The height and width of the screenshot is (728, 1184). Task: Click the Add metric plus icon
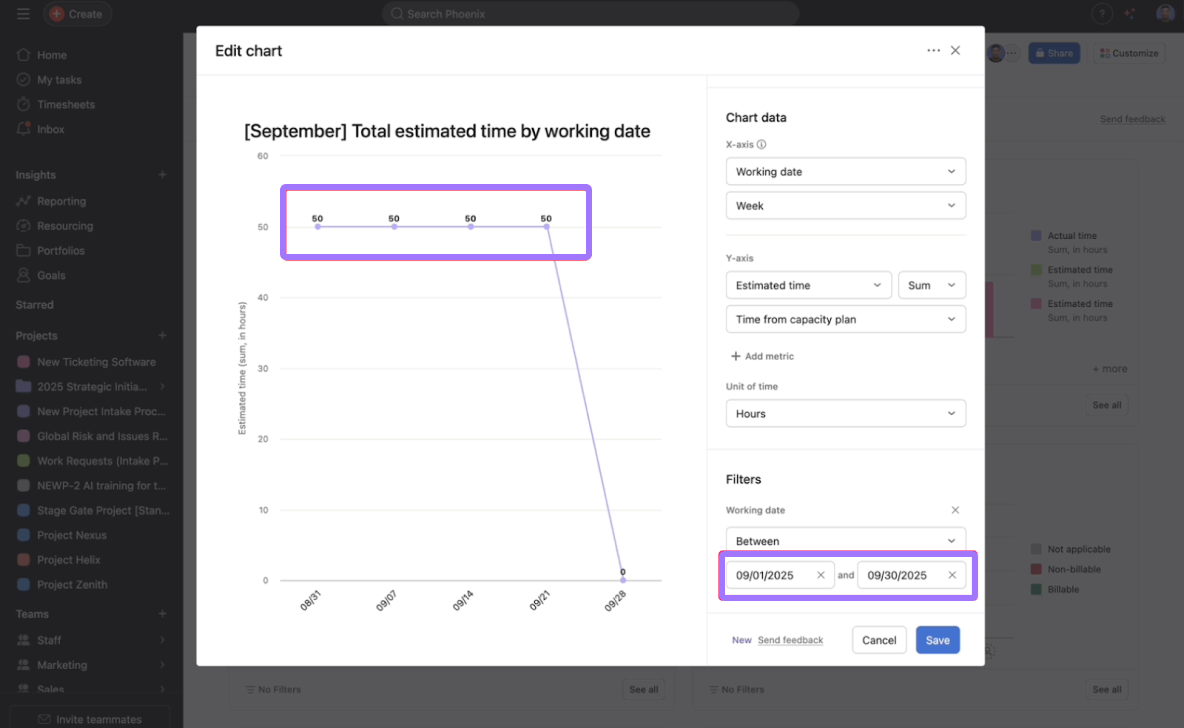pos(736,356)
